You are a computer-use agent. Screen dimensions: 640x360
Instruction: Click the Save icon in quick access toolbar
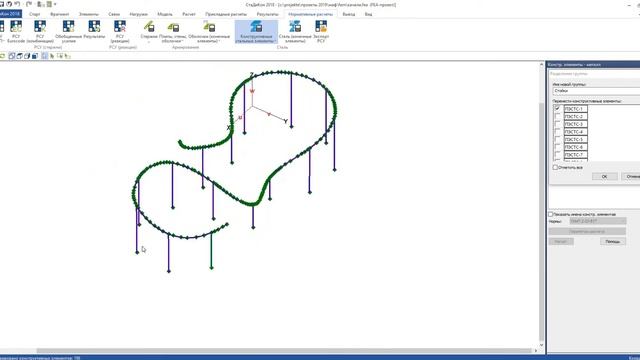point(2,4)
